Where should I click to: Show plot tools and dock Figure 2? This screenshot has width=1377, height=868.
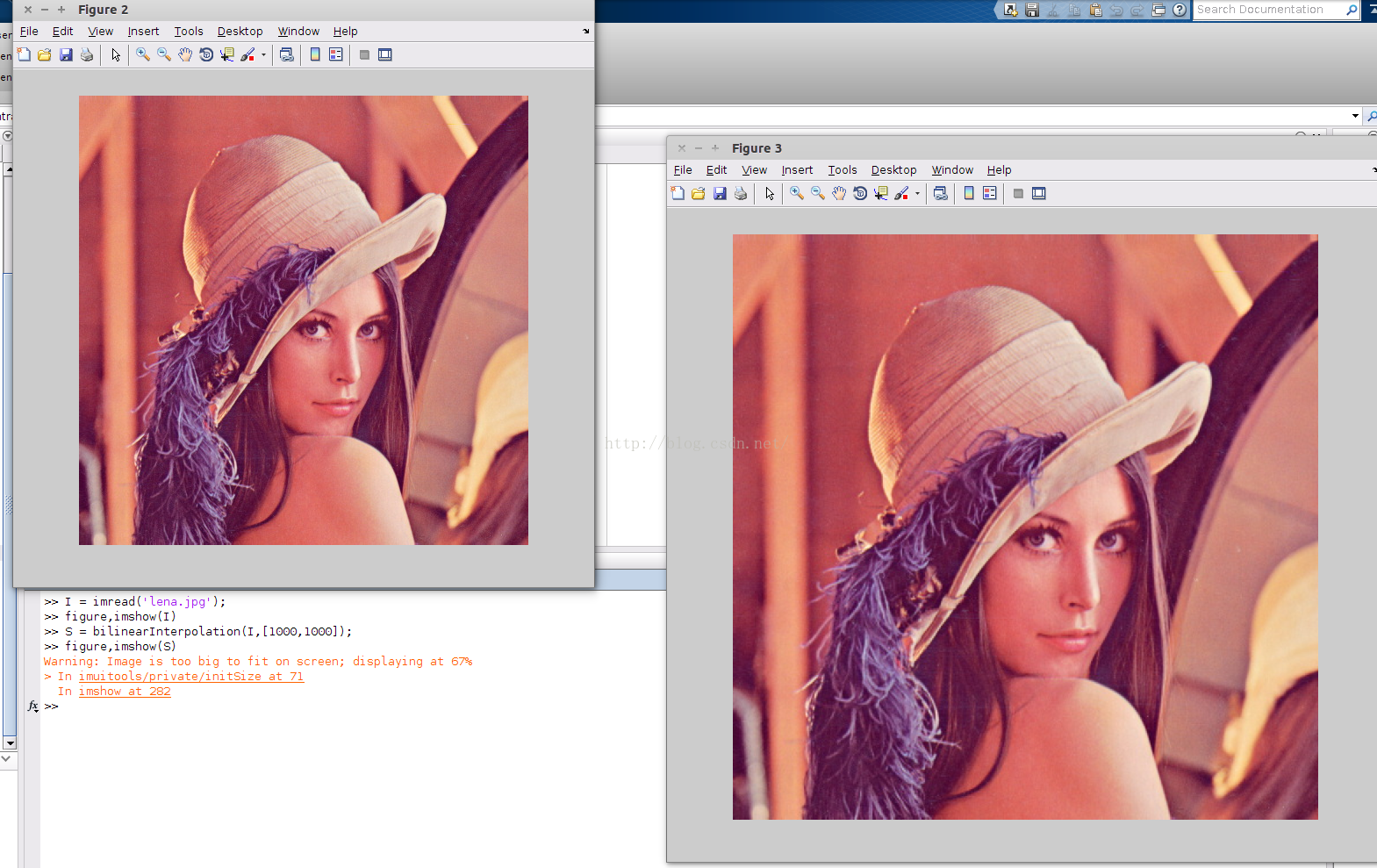pyautogui.click(x=385, y=54)
